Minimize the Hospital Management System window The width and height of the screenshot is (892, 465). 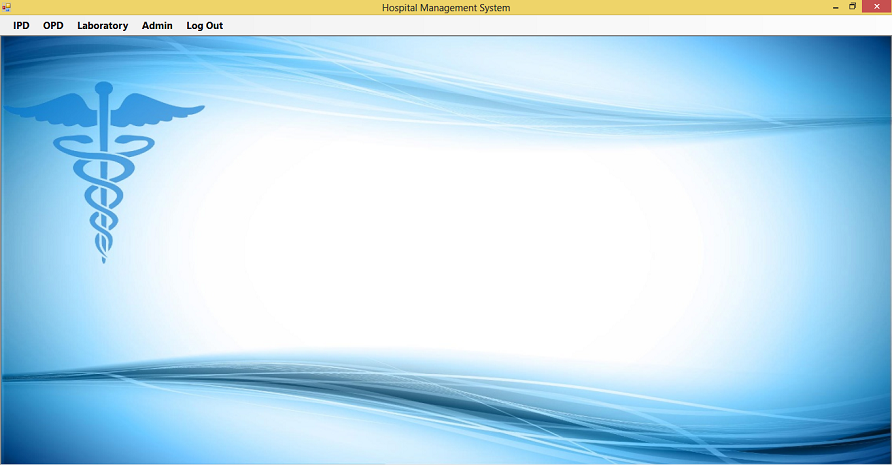(836, 7)
